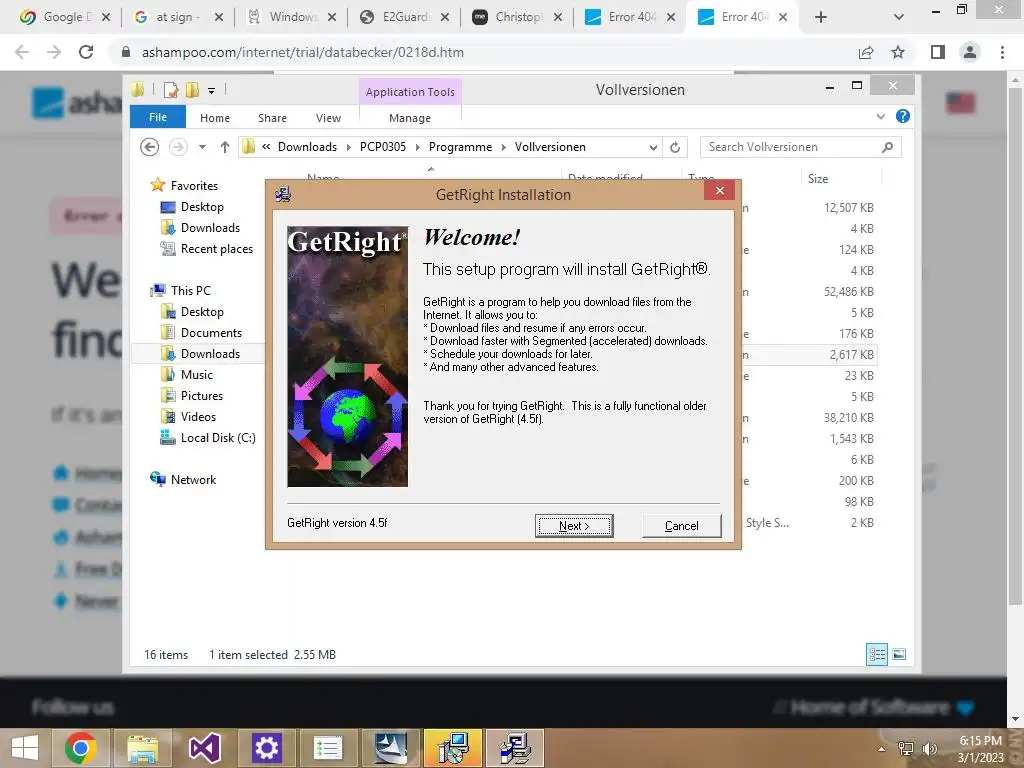Select the Application Tools tab header
Screen dimensions: 1024x768
pyautogui.click(x=410, y=92)
